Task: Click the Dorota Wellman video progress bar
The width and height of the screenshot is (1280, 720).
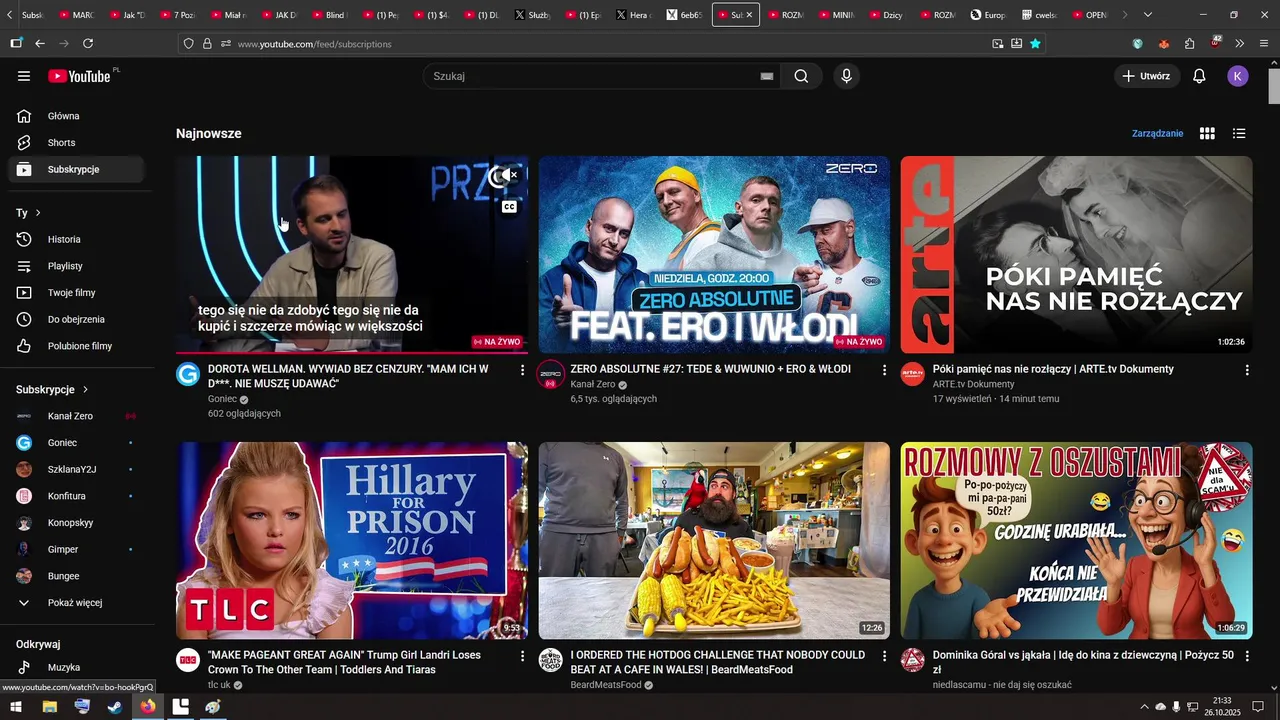Action: pos(352,352)
